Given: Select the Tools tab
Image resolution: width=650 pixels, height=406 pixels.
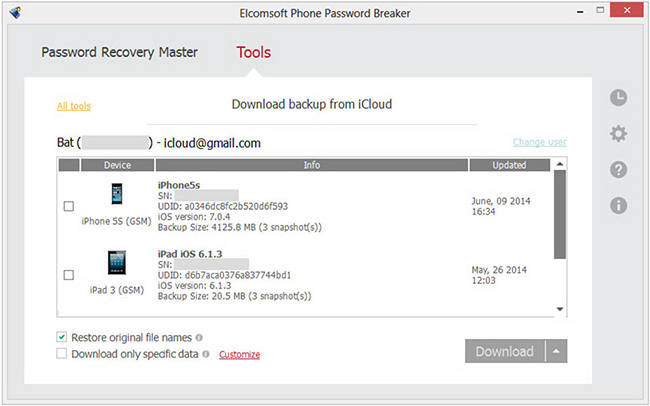Looking at the screenshot, I should coord(253,52).
